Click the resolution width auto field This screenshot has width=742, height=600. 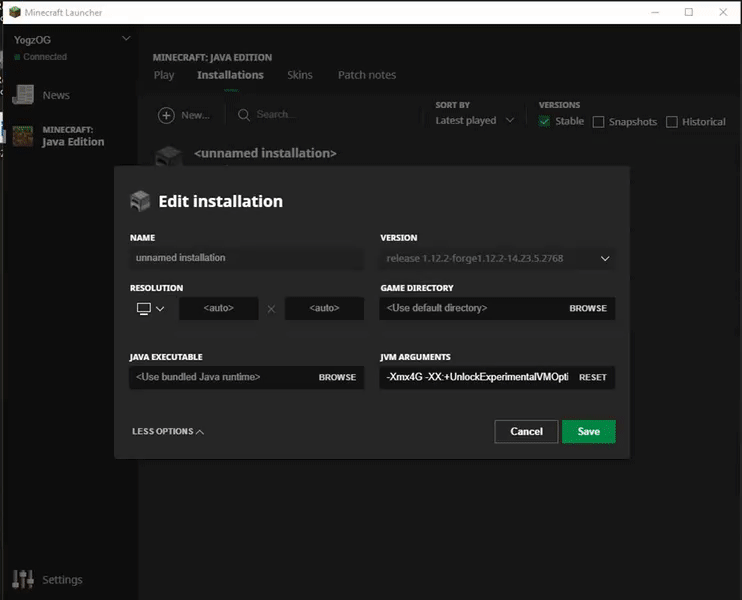(219, 309)
